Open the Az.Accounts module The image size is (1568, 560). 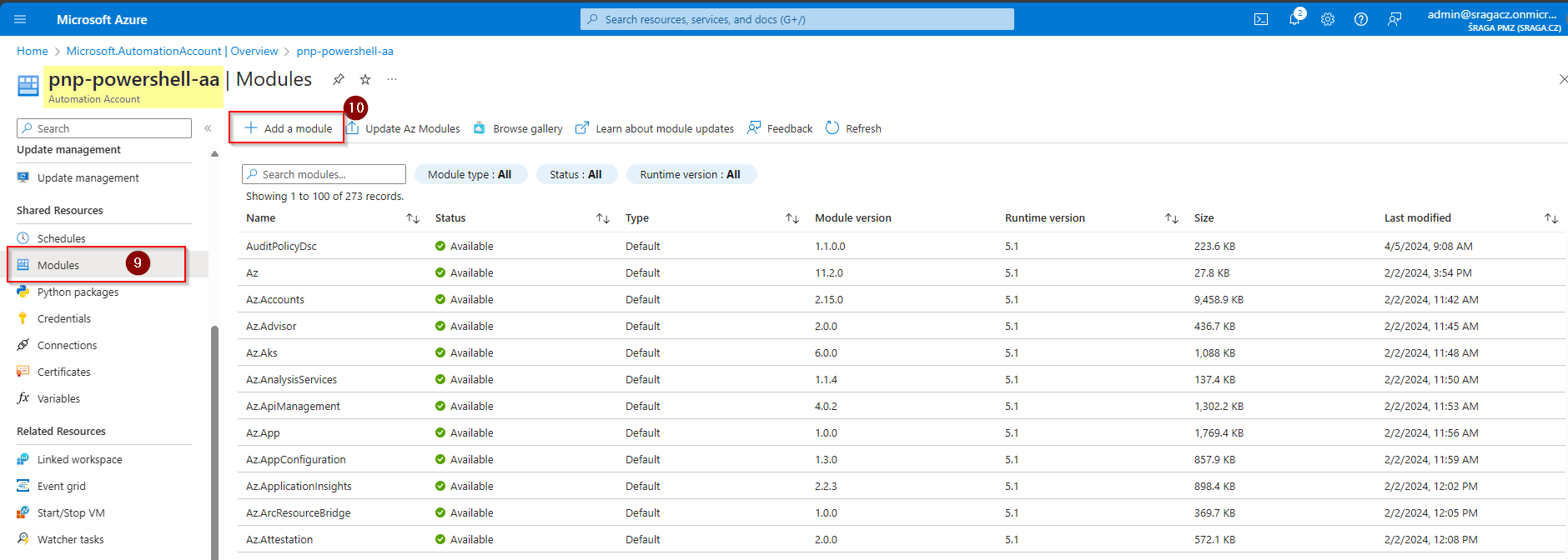click(275, 299)
